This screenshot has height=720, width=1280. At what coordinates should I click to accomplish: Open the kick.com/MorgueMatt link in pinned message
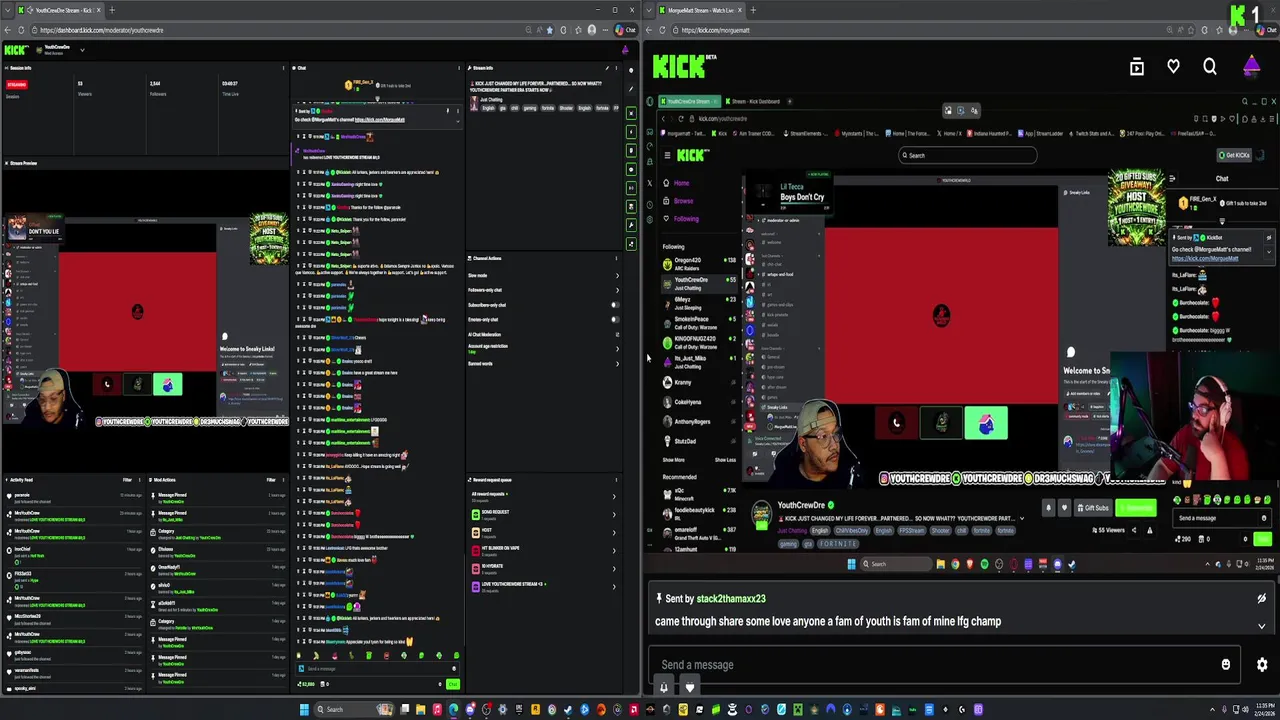click(379, 120)
